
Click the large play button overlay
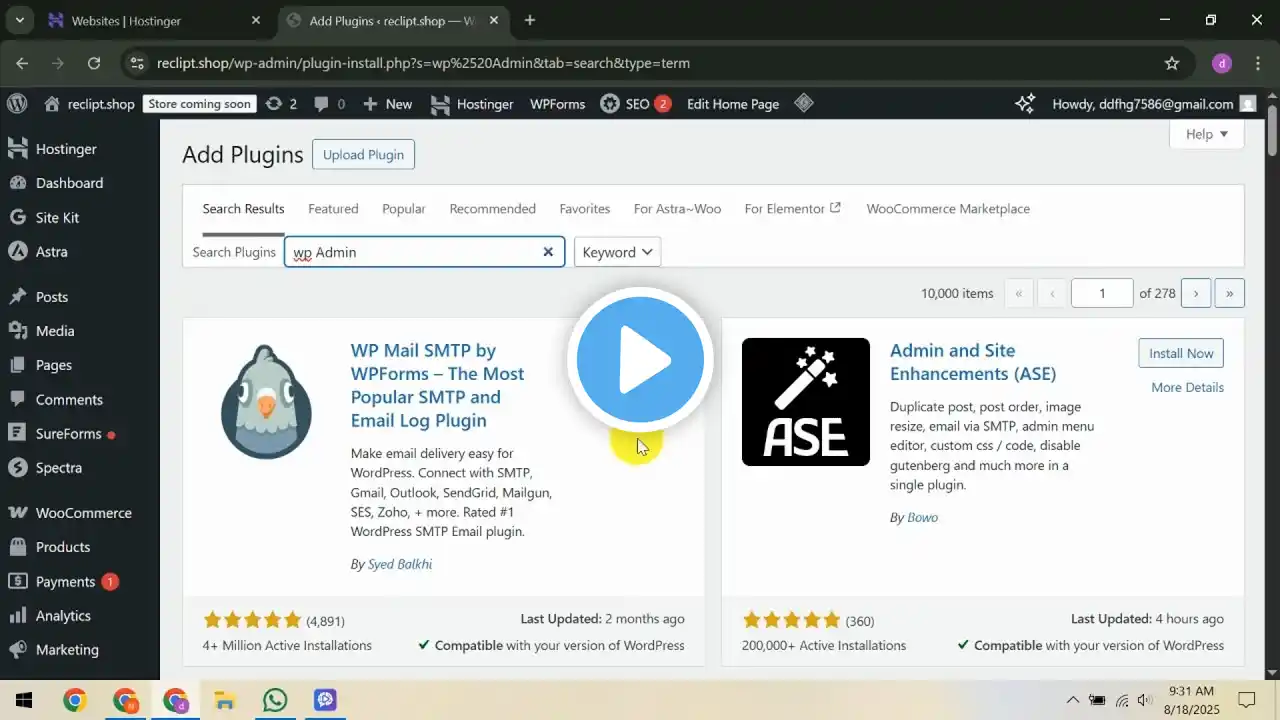pyautogui.click(x=640, y=360)
